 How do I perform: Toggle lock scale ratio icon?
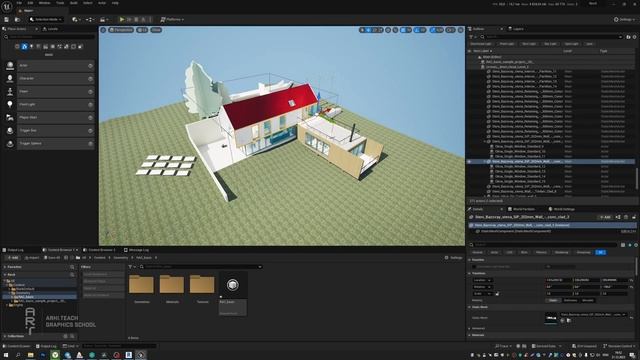click(497, 293)
